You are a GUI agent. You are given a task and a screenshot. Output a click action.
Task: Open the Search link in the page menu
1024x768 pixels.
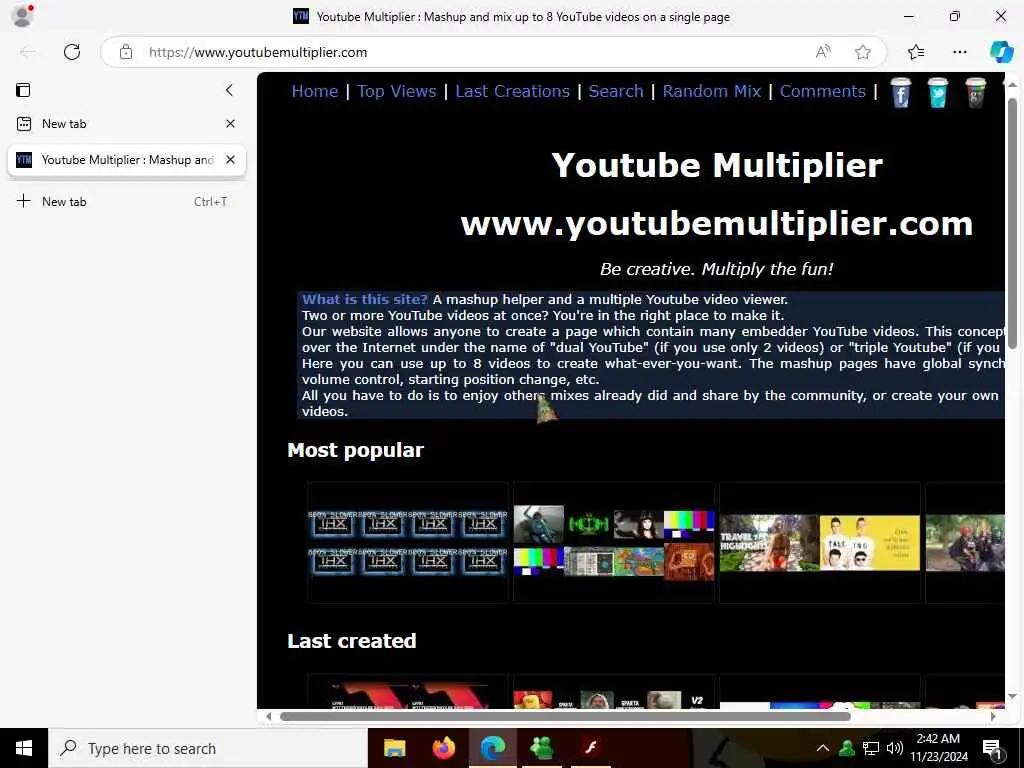point(616,91)
